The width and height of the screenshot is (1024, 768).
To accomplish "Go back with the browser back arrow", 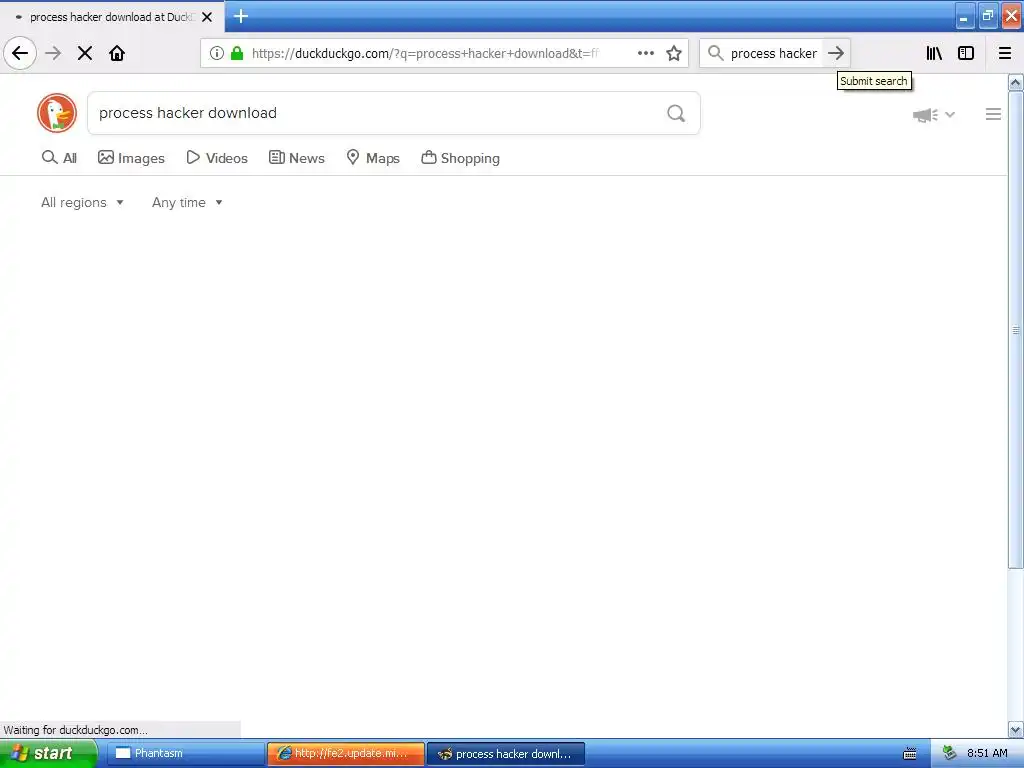I will pyautogui.click(x=20, y=53).
